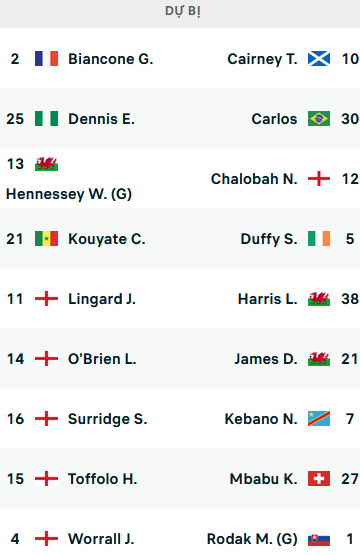
Task: Click the Ireland flag next to Duffy S.
Action: [x=319, y=239]
